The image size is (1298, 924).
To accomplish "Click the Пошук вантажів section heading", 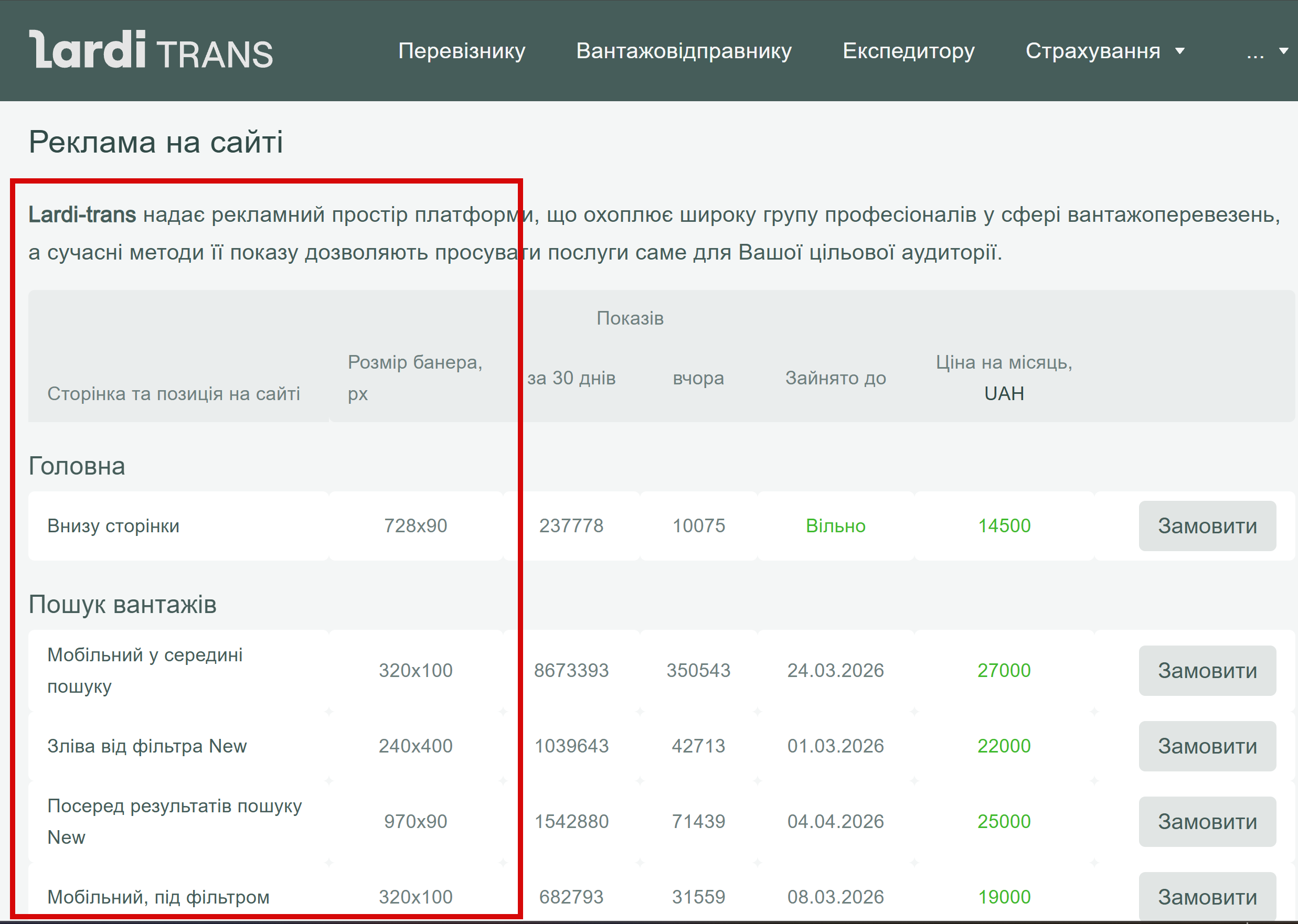I will click(122, 604).
